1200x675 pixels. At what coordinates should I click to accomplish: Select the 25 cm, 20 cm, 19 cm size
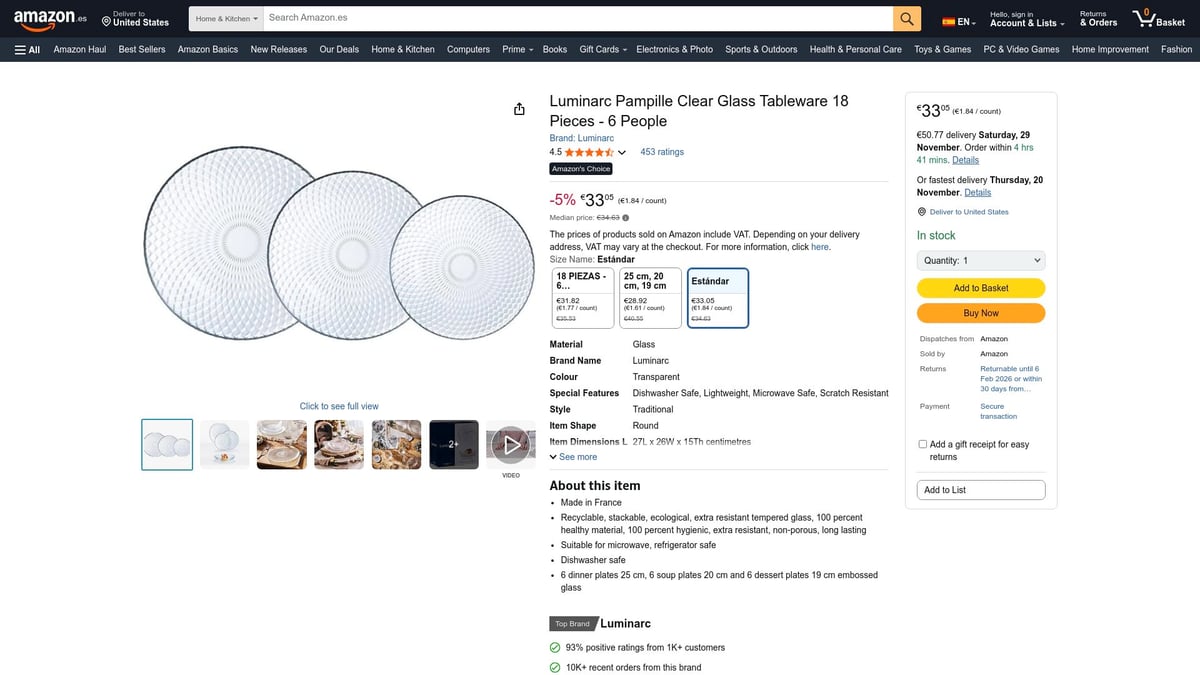coord(650,296)
